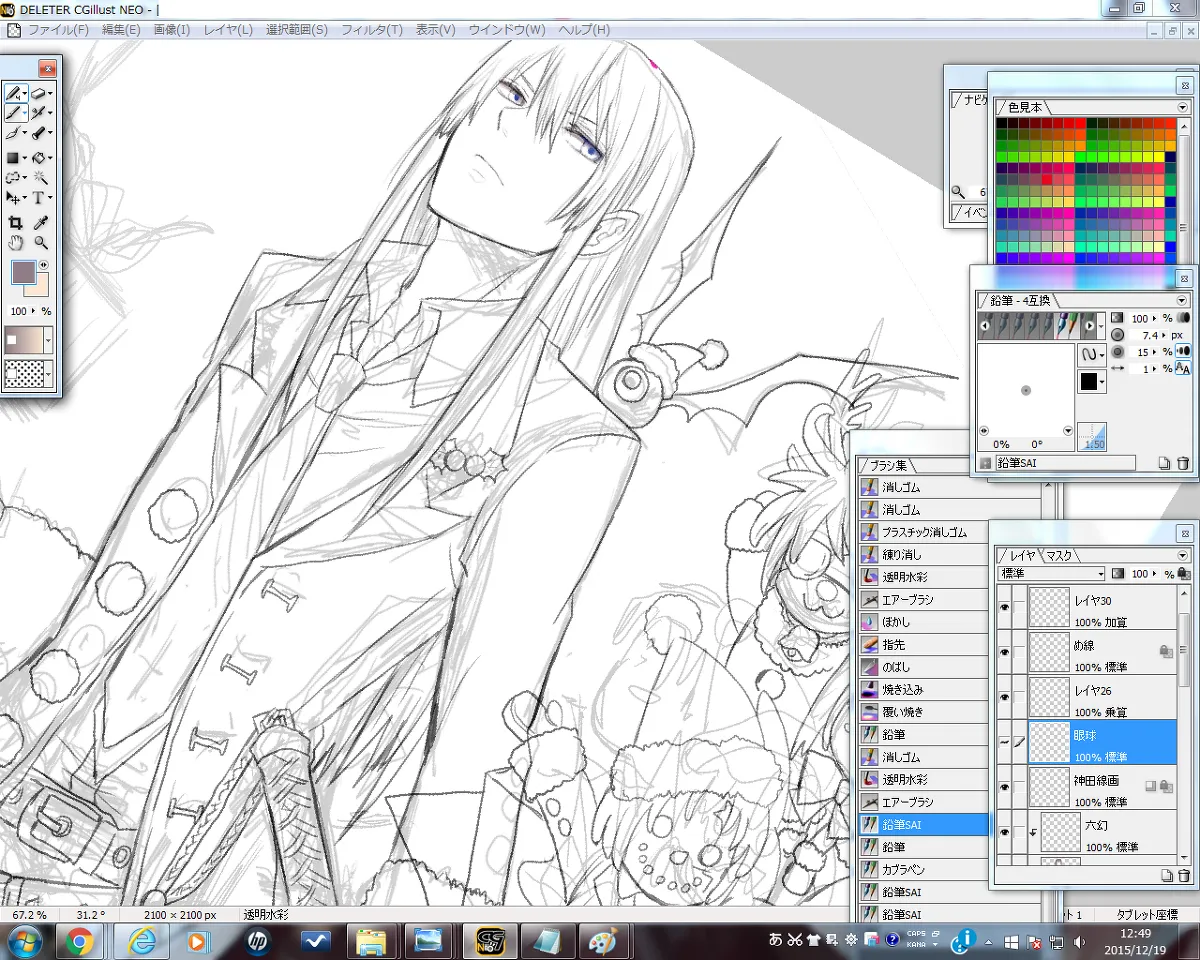Screen dimensions: 1200x960
Task: Open layer blend mode dropdown 標準
Action: (1051, 574)
